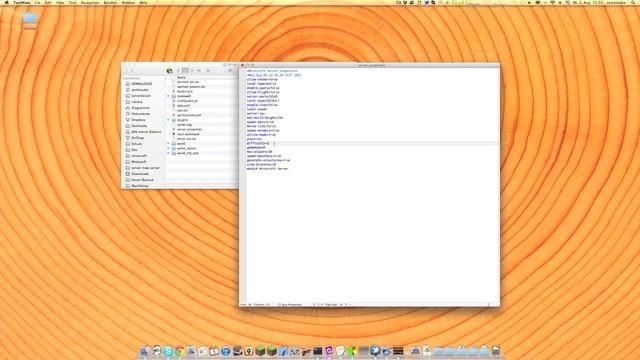The width and height of the screenshot is (640, 360).
Task: Open the Edit menu
Action: coord(48,2)
